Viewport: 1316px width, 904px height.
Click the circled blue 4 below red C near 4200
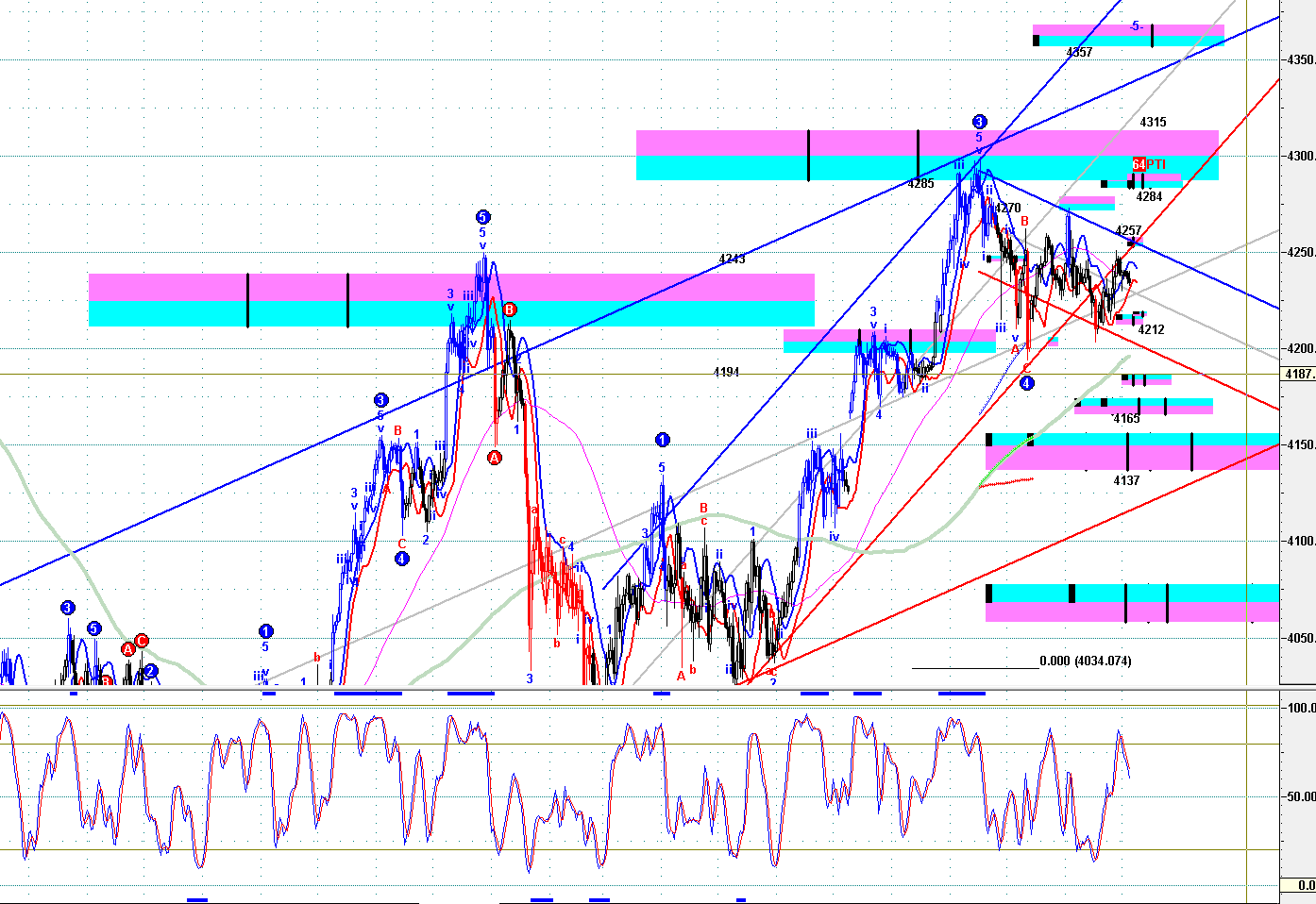coord(1027,383)
